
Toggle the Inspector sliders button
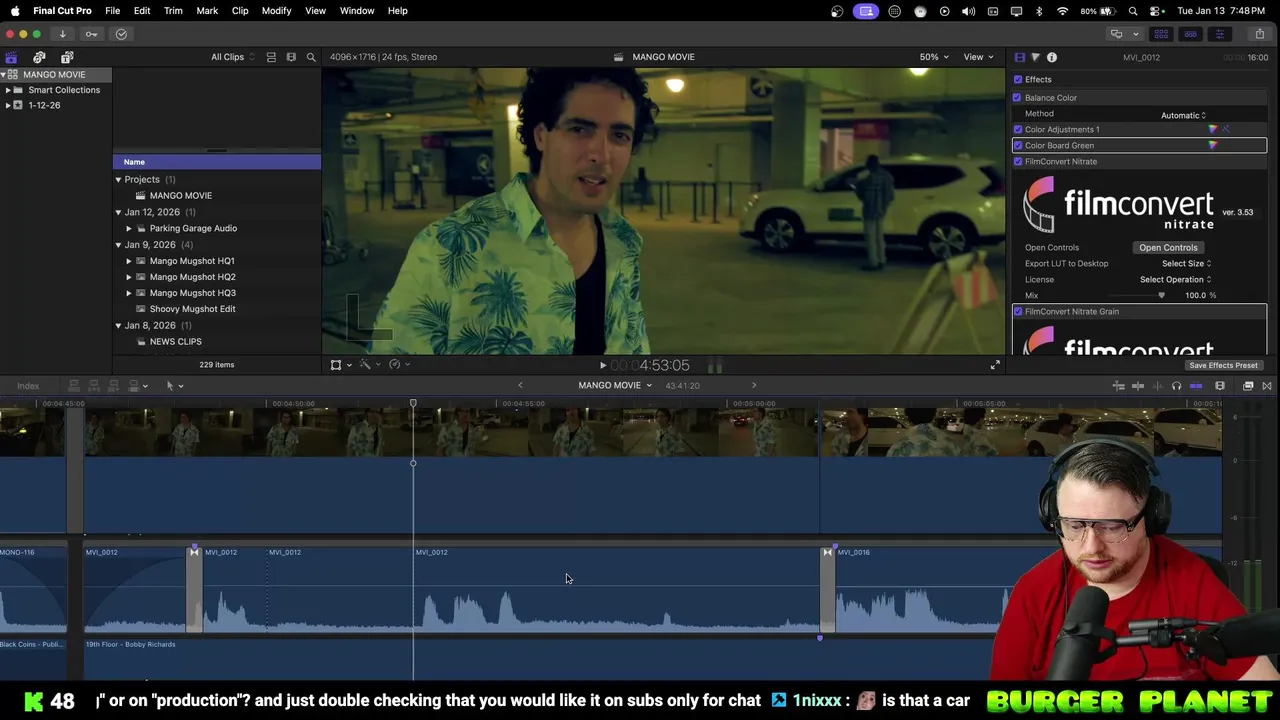coord(1219,34)
